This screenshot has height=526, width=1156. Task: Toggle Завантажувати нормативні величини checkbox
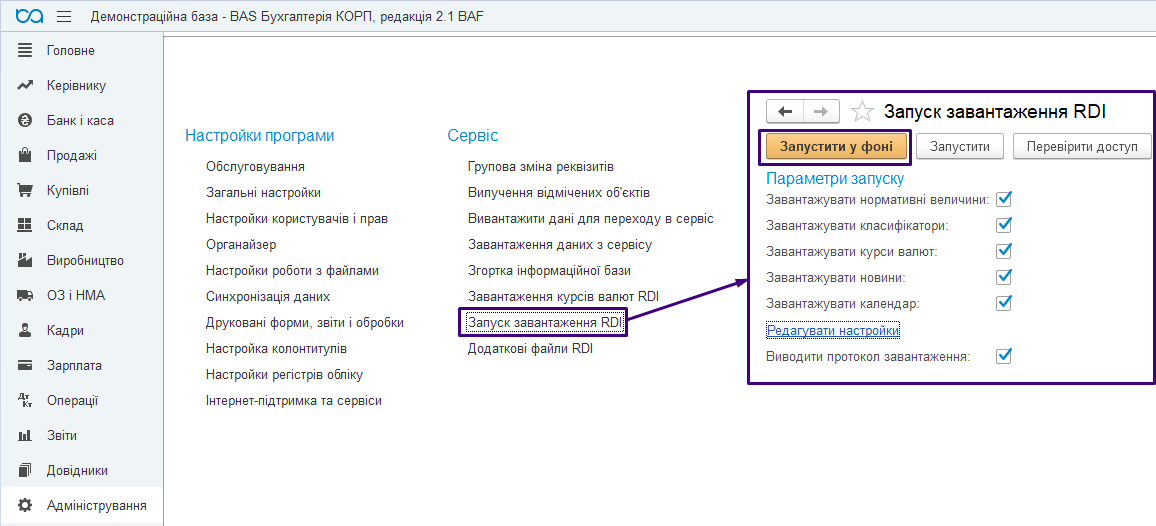pos(1003,198)
